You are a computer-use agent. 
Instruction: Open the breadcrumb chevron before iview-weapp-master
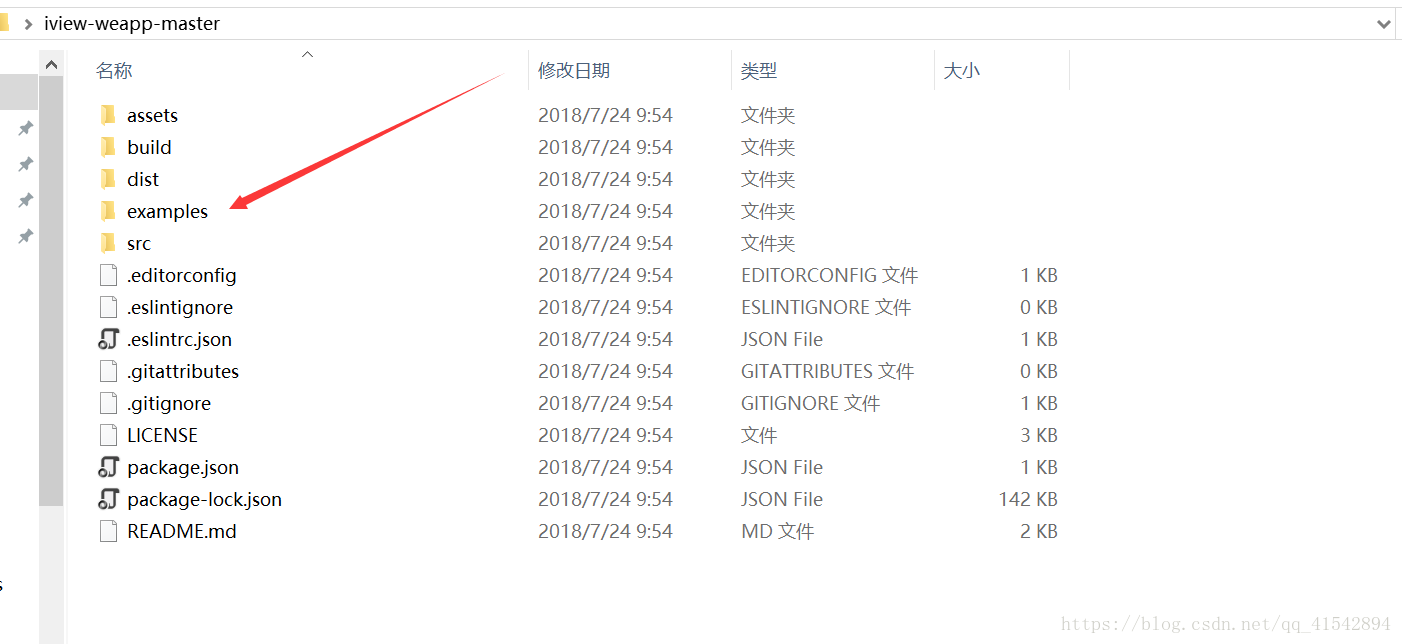click(27, 23)
